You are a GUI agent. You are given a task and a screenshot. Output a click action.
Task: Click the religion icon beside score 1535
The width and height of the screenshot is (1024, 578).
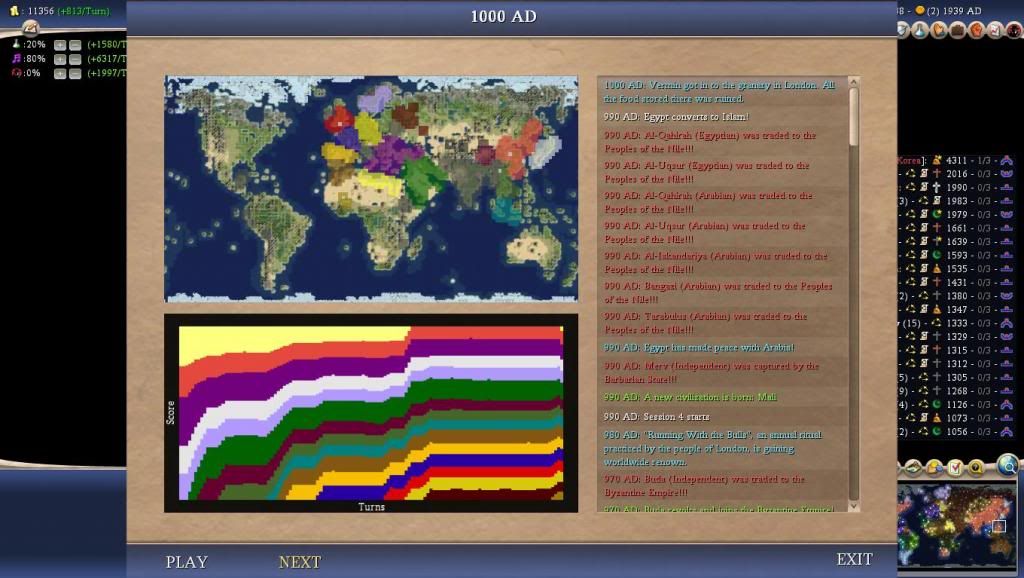pyautogui.click(x=936, y=268)
